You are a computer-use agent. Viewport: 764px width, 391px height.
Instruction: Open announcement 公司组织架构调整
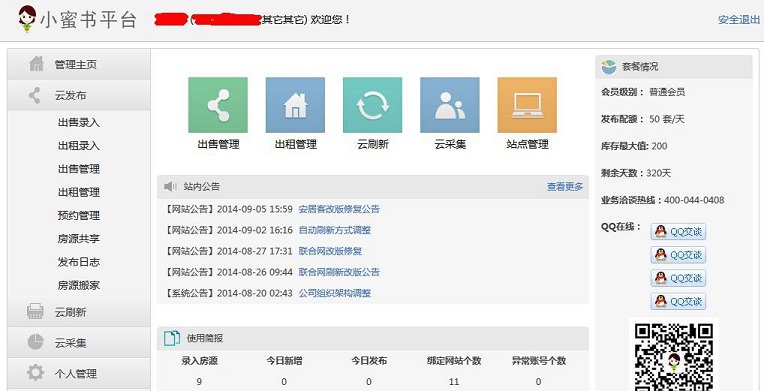click(x=335, y=293)
